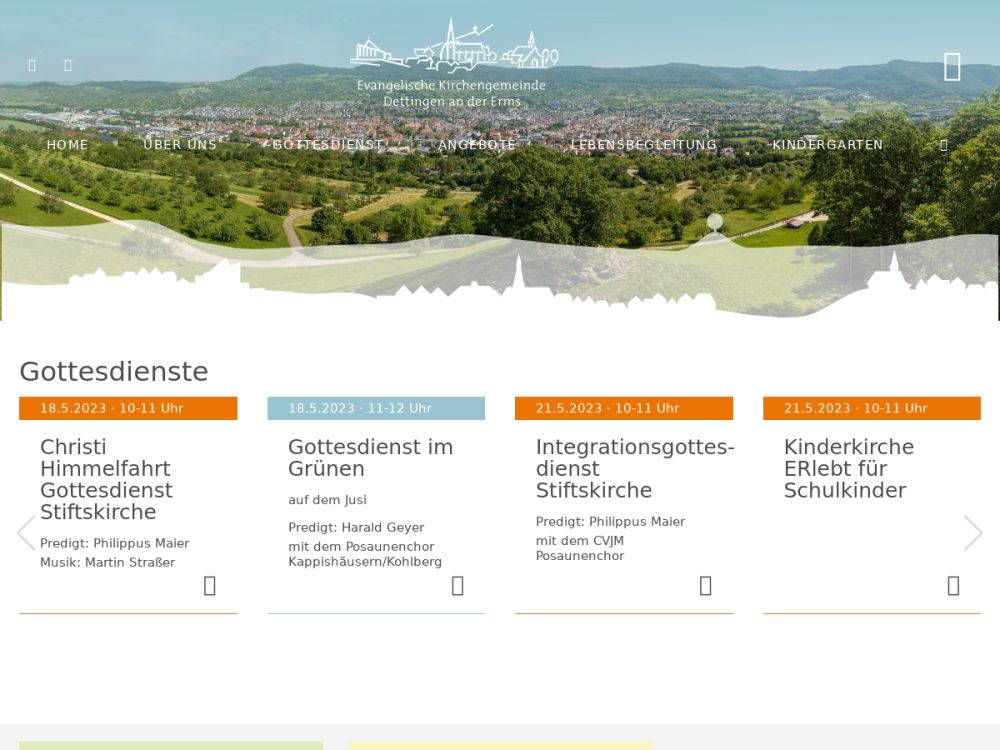
Task: Click the leftmost small icon in header
Action: coord(32,65)
